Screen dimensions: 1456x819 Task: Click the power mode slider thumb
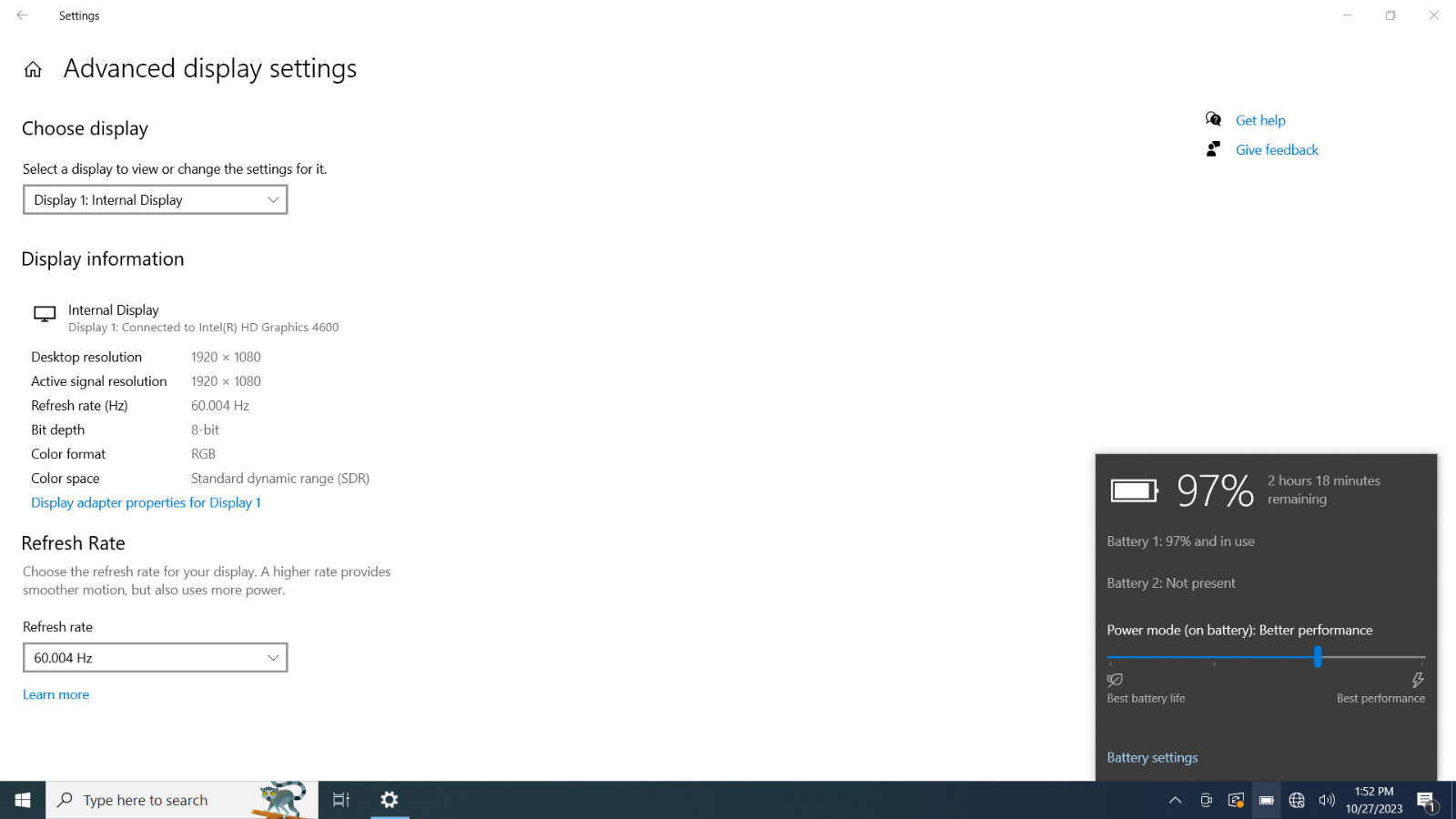click(x=1318, y=656)
